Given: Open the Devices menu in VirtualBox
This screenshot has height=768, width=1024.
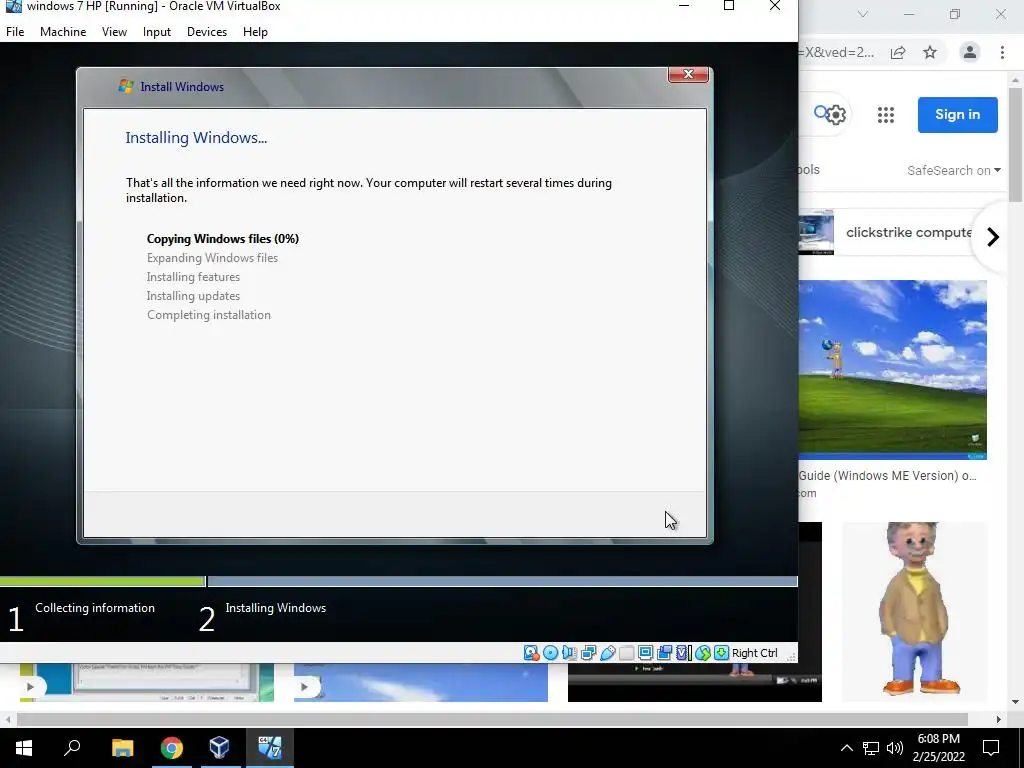Looking at the screenshot, I should [207, 31].
